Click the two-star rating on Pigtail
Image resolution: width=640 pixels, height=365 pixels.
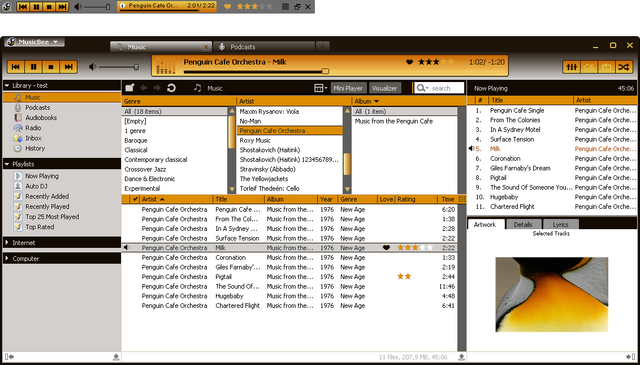pos(404,277)
